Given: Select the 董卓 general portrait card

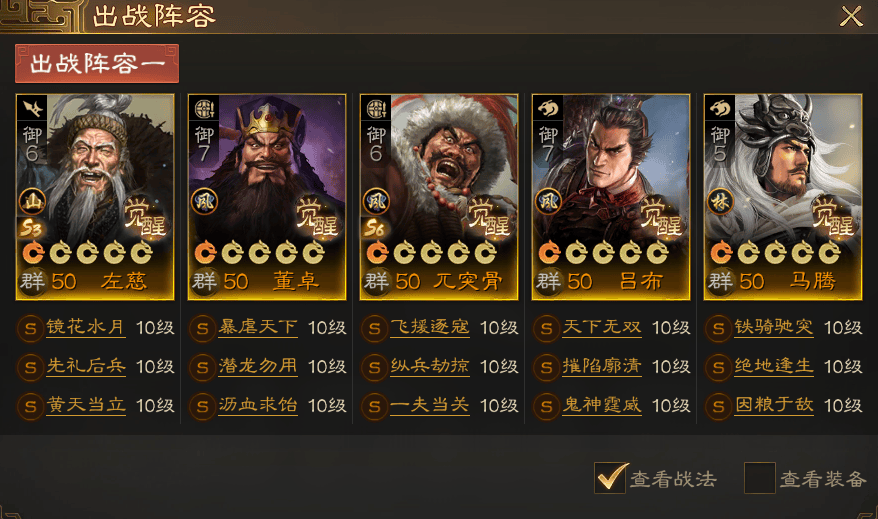Looking at the screenshot, I should pos(267,197).
